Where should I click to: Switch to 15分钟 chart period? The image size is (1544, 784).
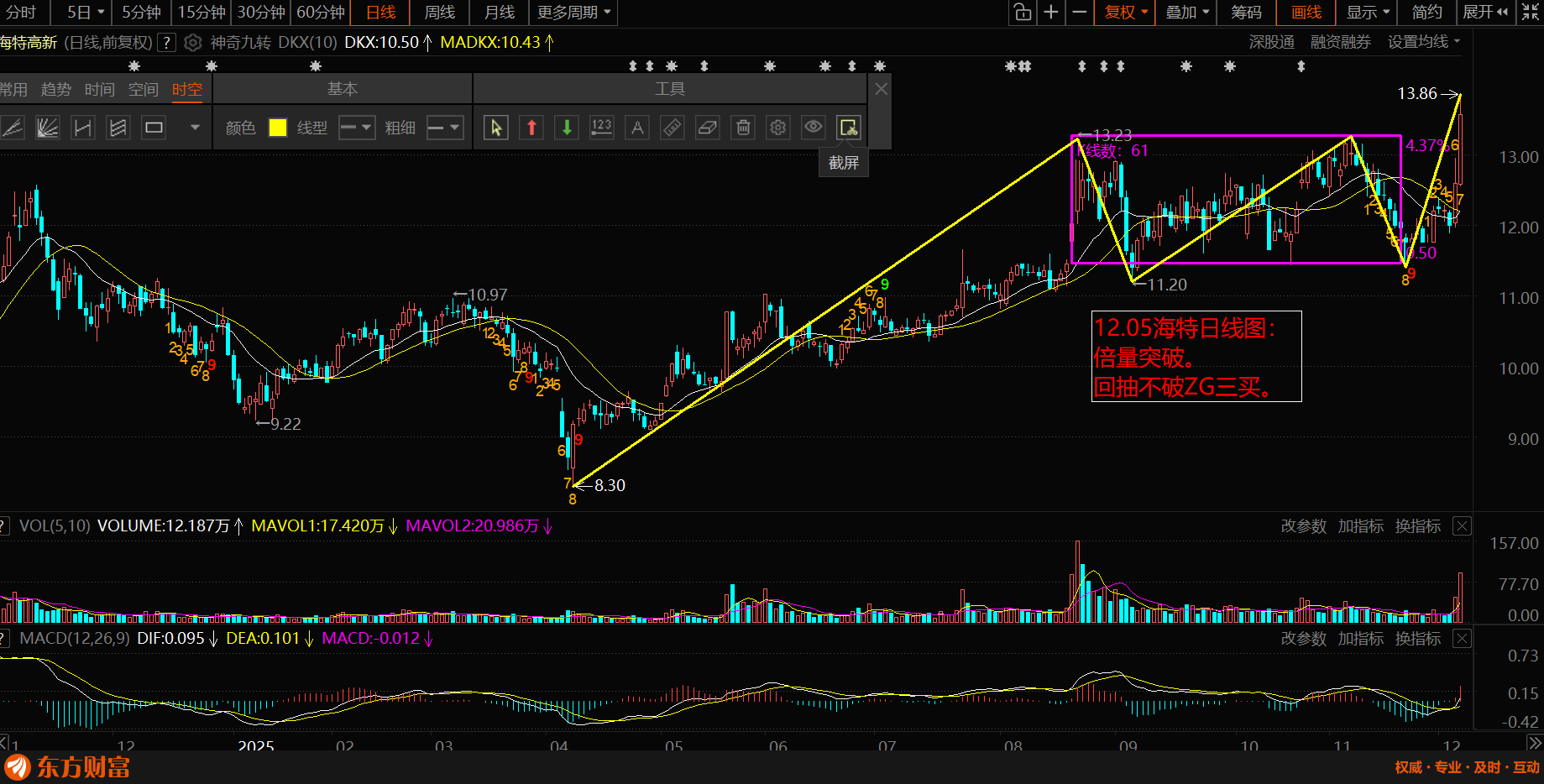point(202,13)
